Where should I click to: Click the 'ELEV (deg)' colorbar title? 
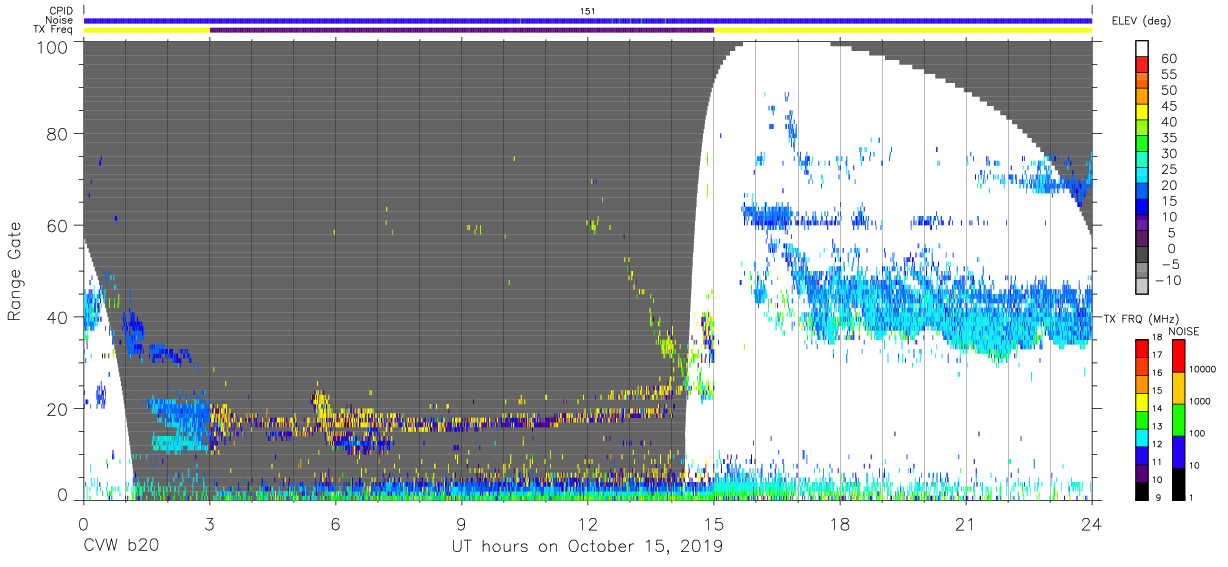1139,20
